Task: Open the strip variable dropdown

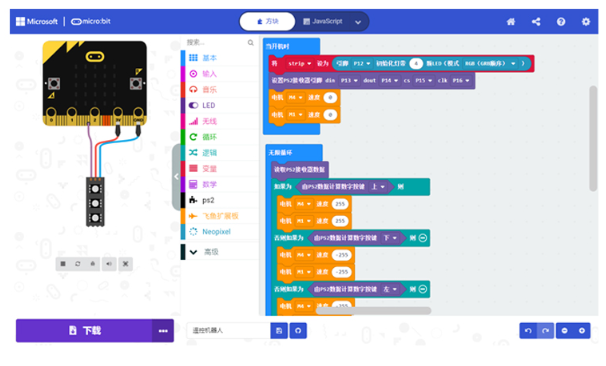Action: [300, 63]
